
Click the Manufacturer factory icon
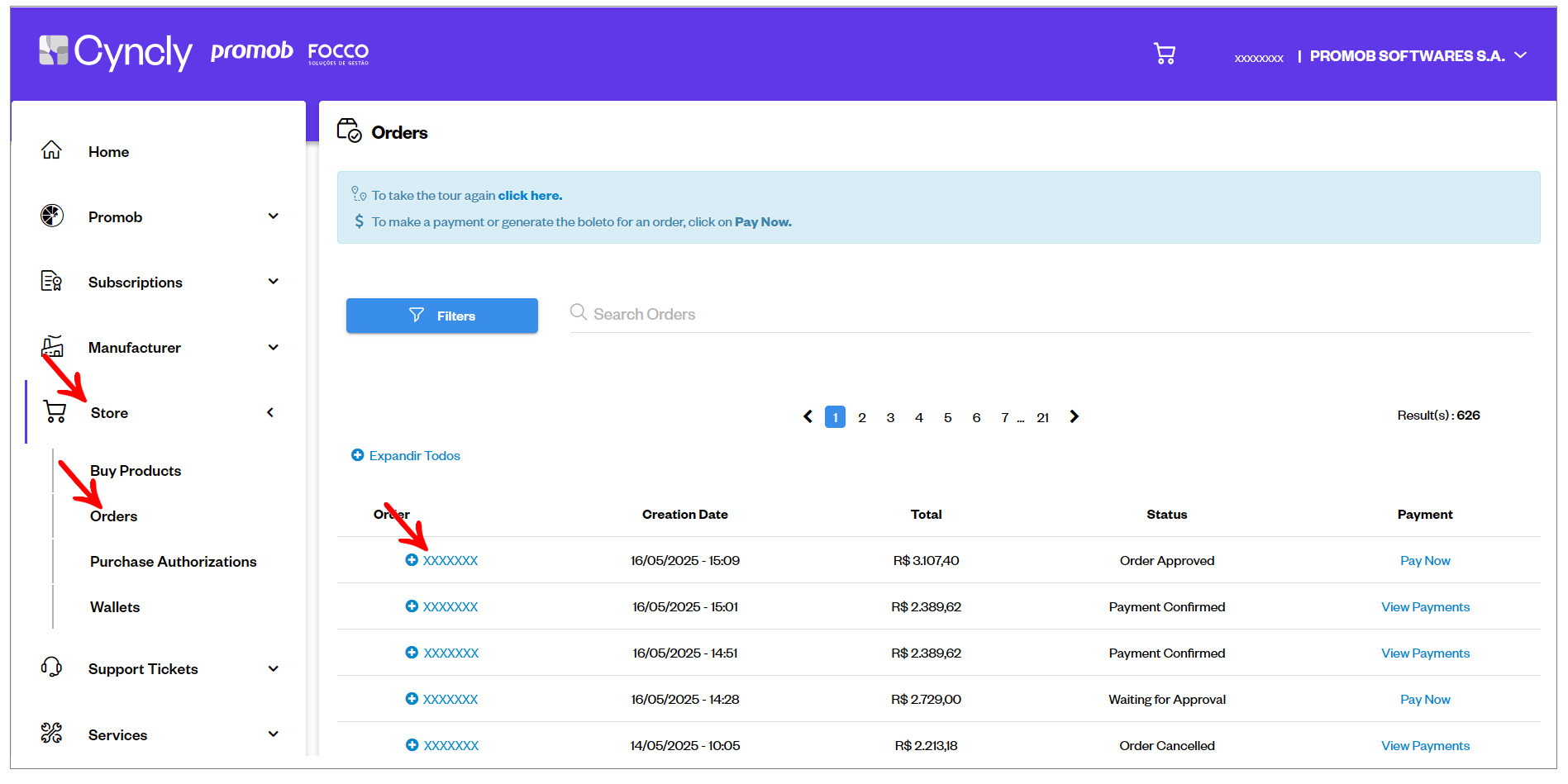[52, 346]
